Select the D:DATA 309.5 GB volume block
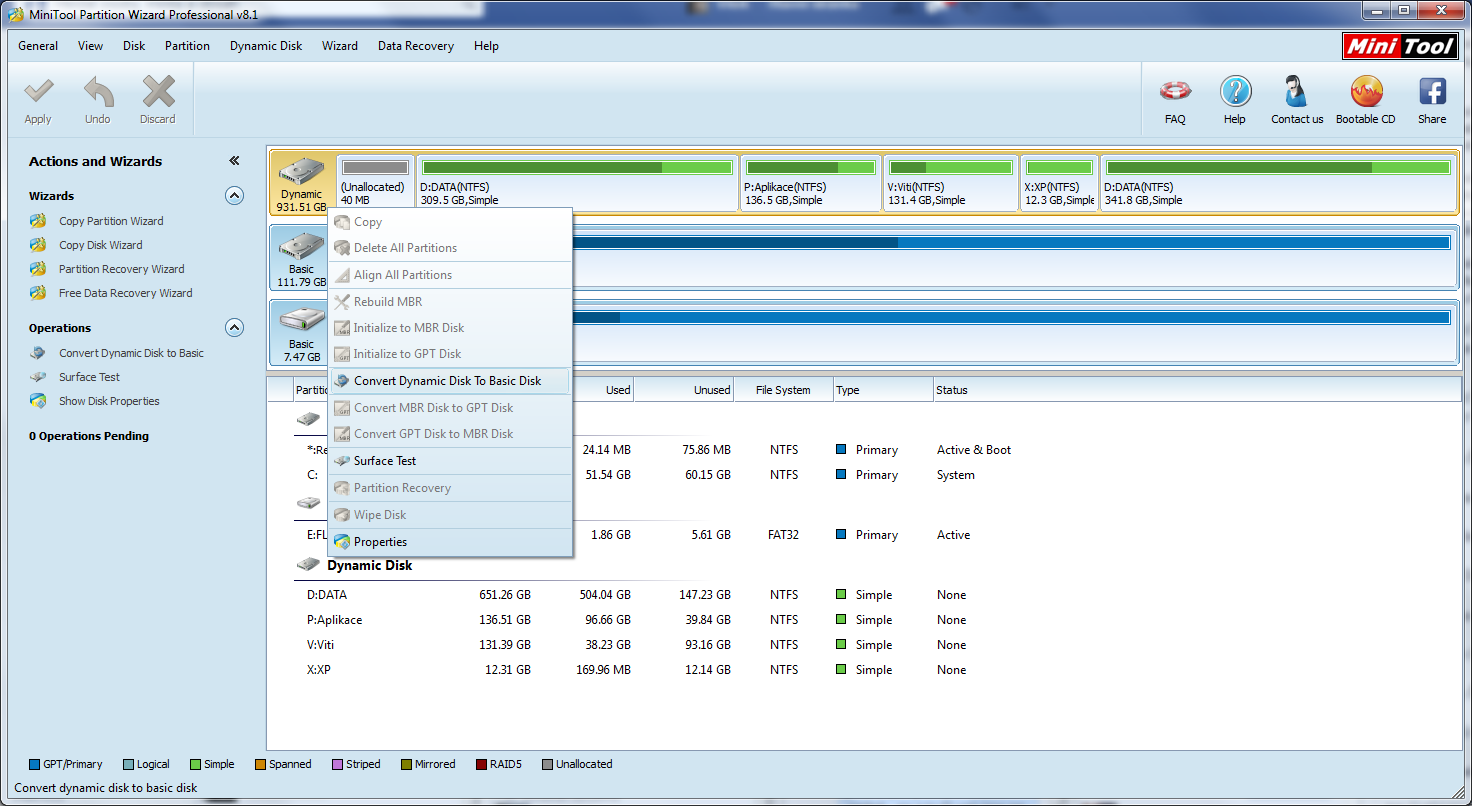This screenshot has width=1472, height=806. coord(577,182)
